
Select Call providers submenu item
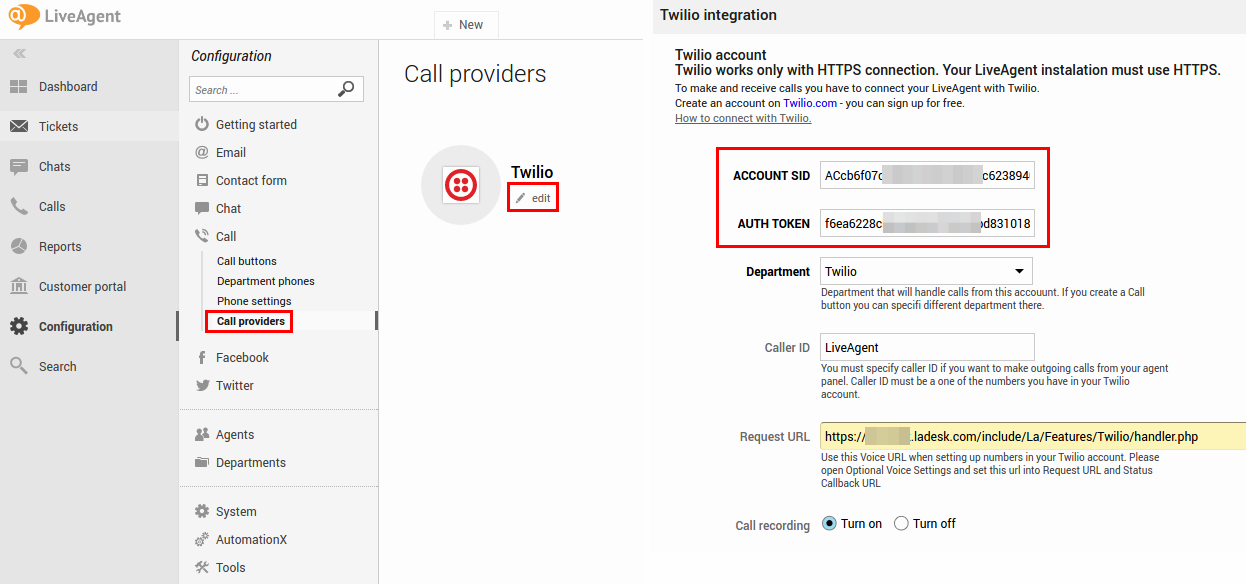click(x=251, y=322)
